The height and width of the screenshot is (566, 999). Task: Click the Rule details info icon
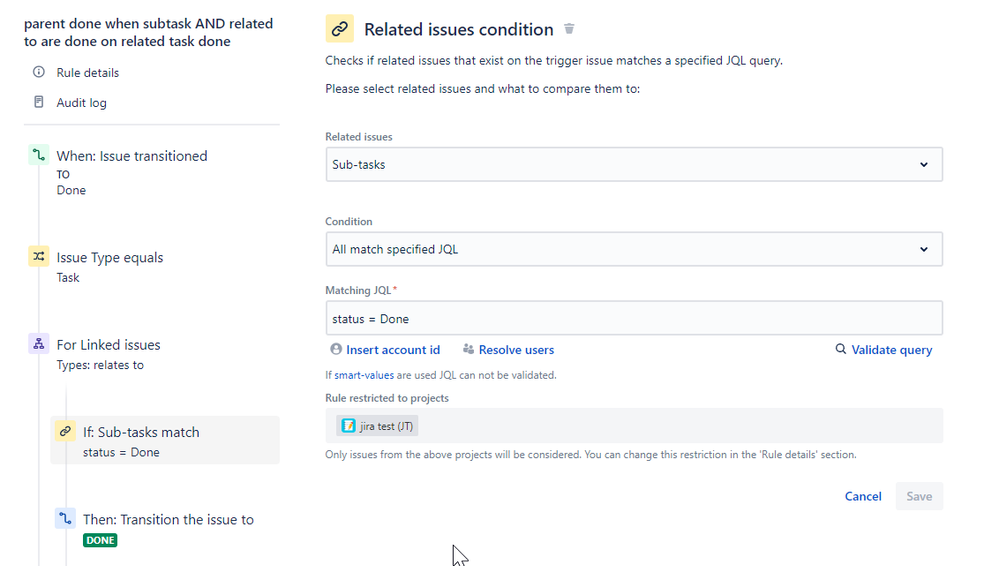point(39,72)
